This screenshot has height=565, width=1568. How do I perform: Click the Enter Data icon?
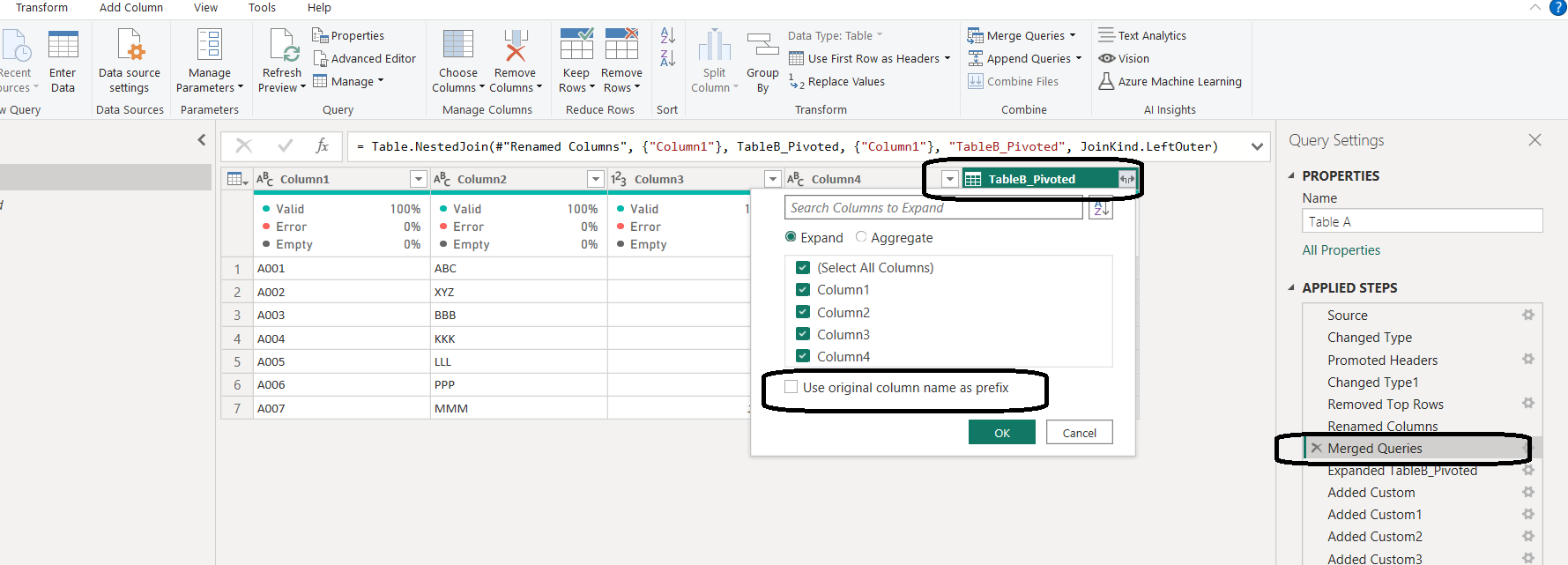pyautogui.click(x=63, y=44)
